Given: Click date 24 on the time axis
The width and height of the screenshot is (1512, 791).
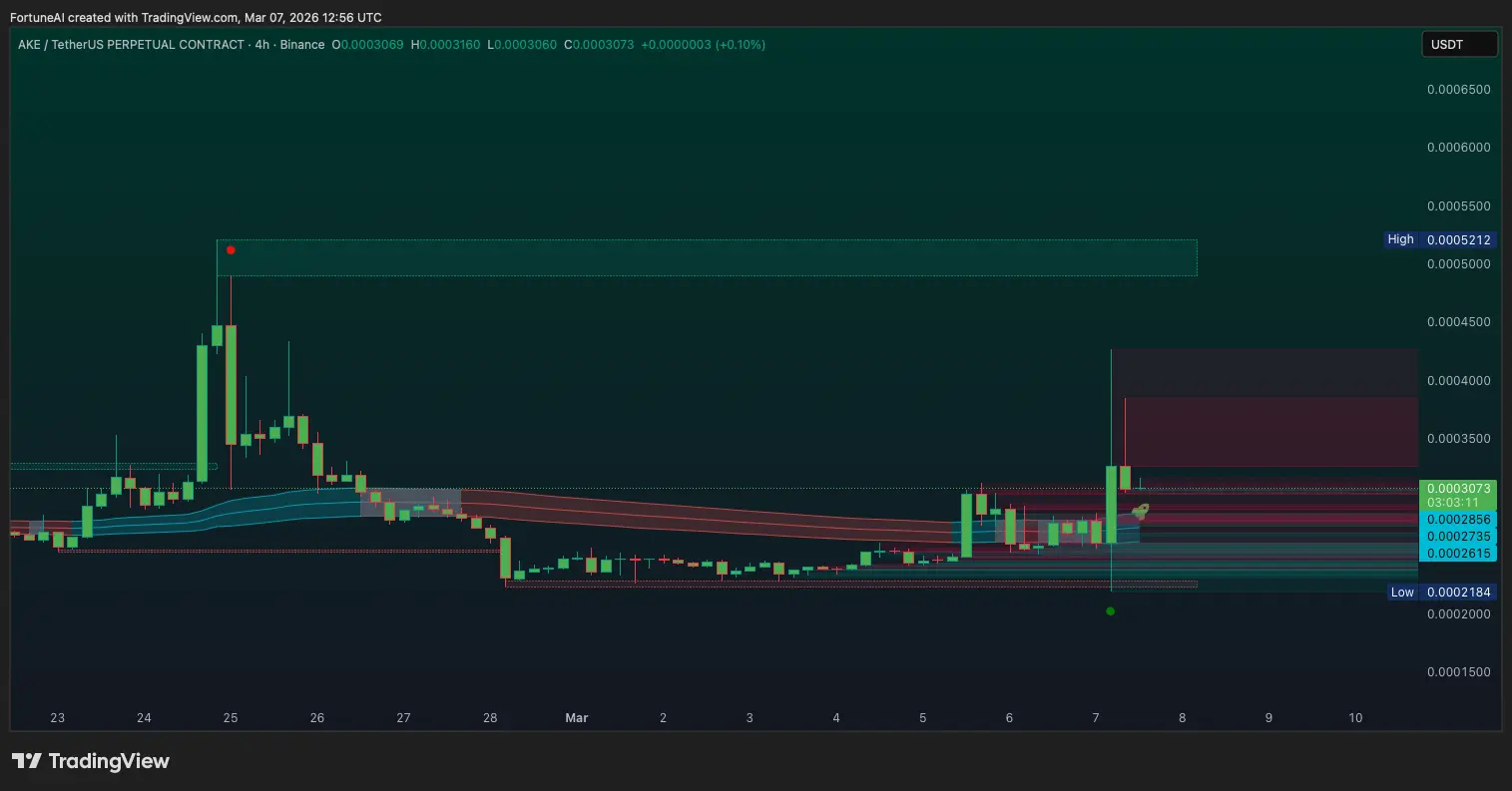Looking at the screenshot, I should click(x=144, y=717).
